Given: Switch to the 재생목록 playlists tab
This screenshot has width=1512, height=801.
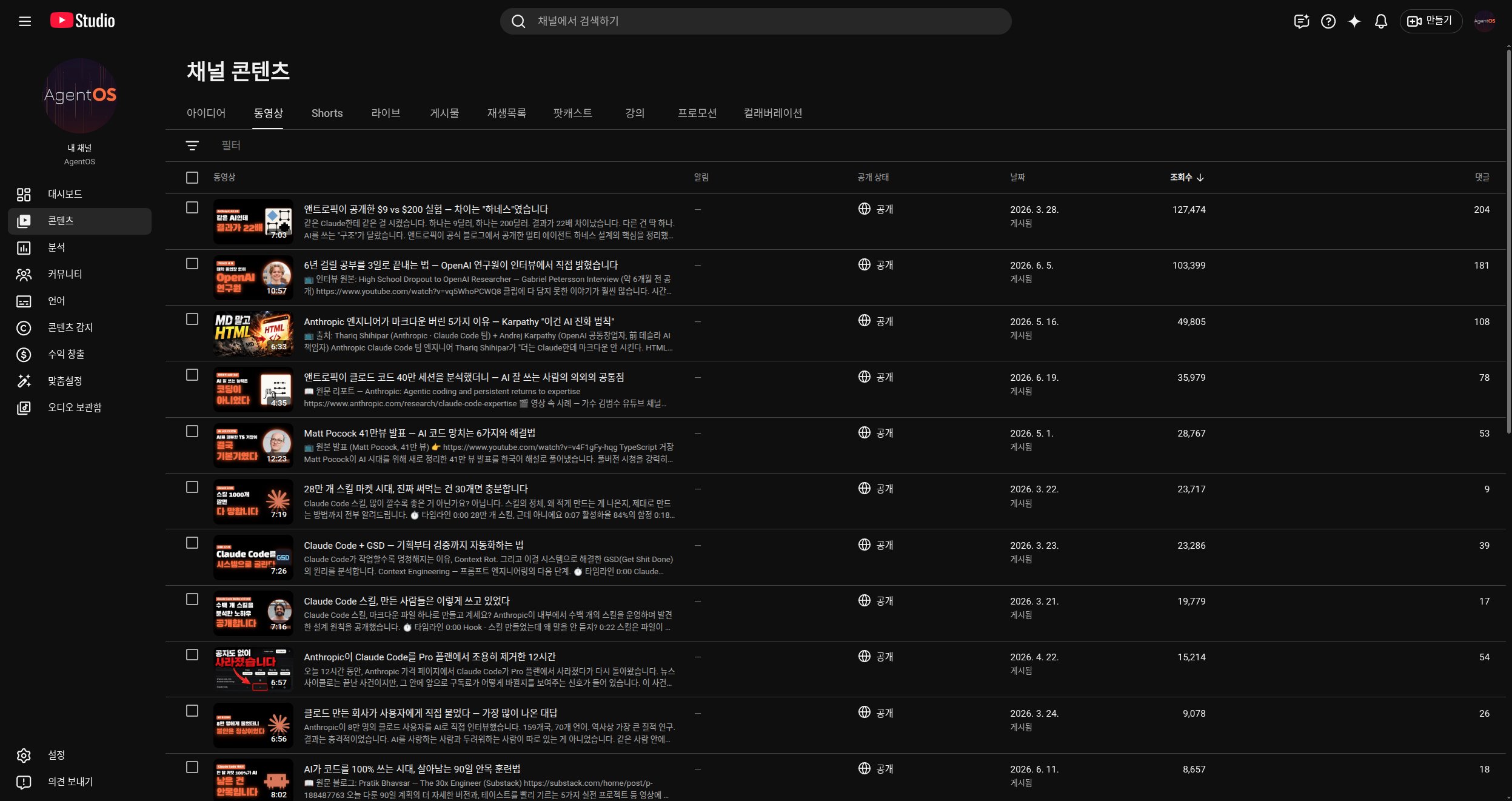Looking at the screenshot, I should pyautogui.click(x=506, y=113).
